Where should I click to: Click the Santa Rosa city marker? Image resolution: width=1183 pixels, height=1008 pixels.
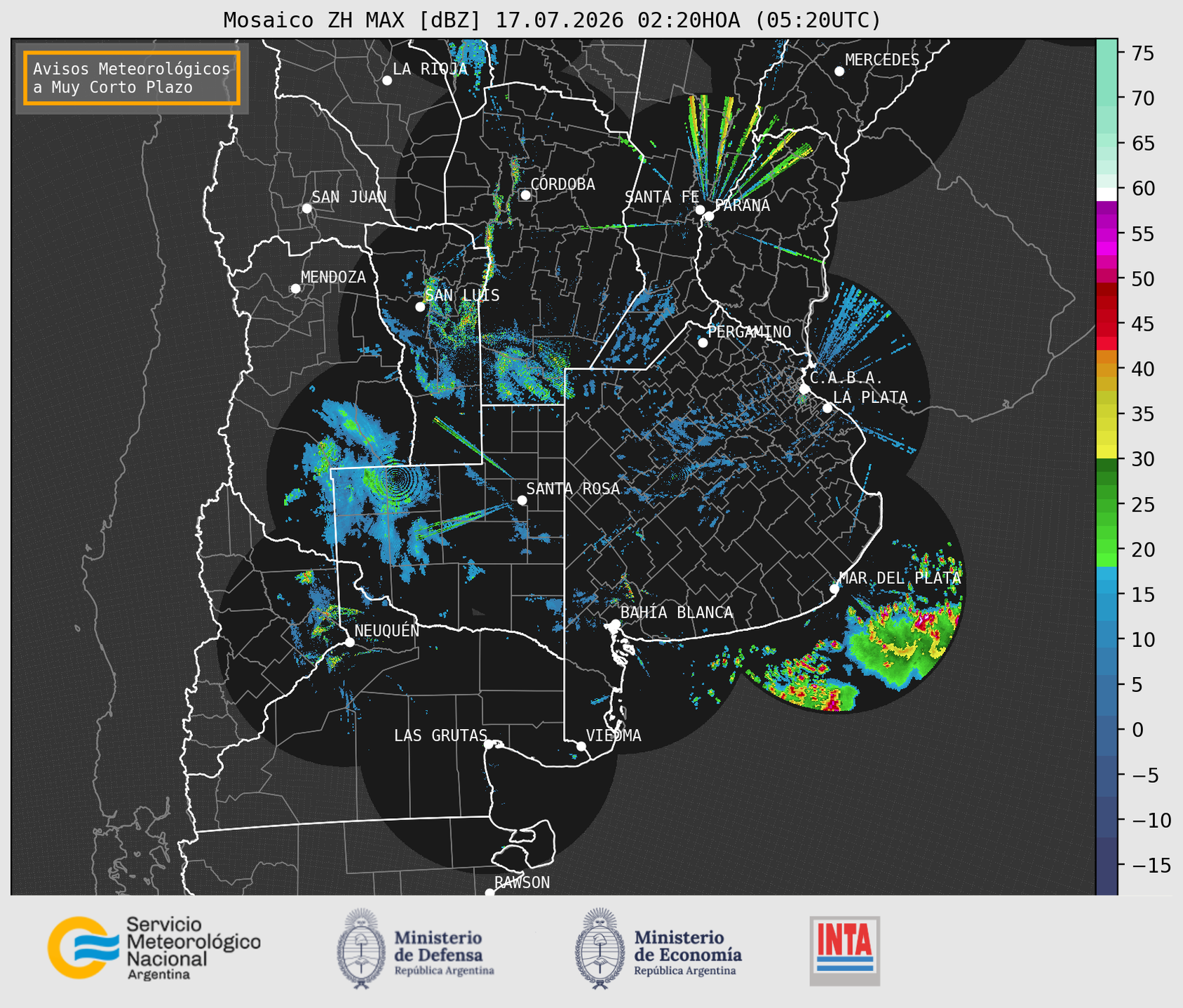522,500
